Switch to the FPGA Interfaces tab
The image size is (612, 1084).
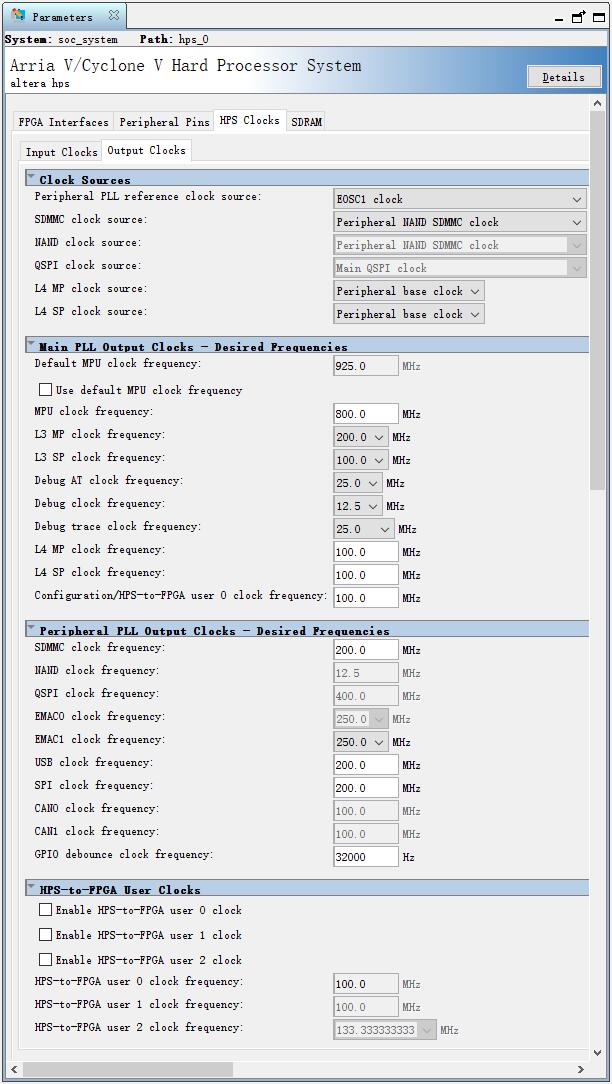[64, 122]
